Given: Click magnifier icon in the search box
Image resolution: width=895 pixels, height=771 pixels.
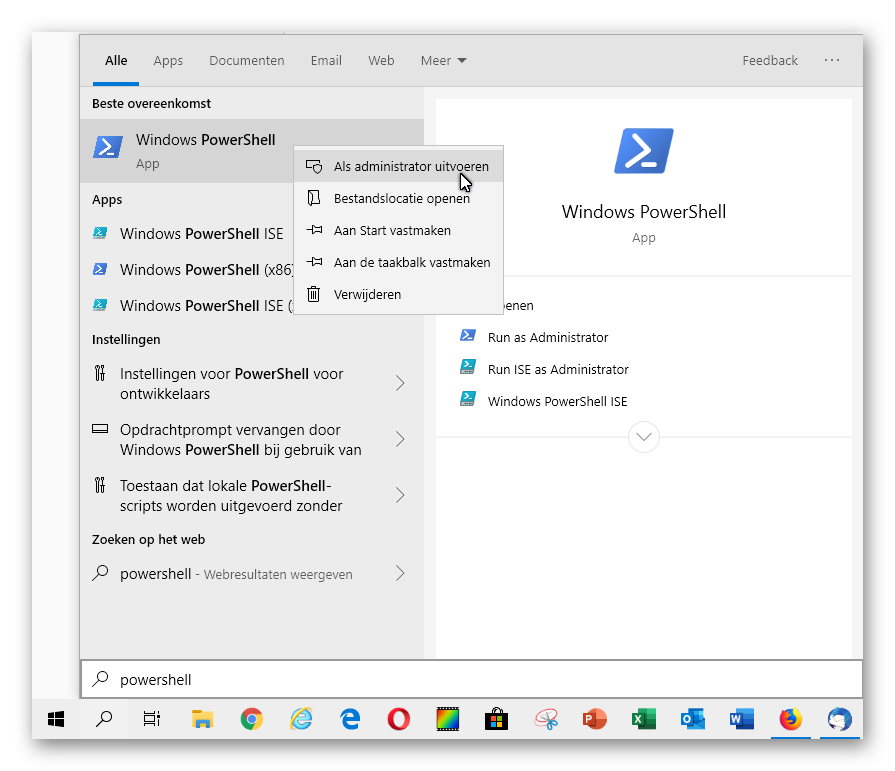Looking at the screenshot, I should click(100, 679).
